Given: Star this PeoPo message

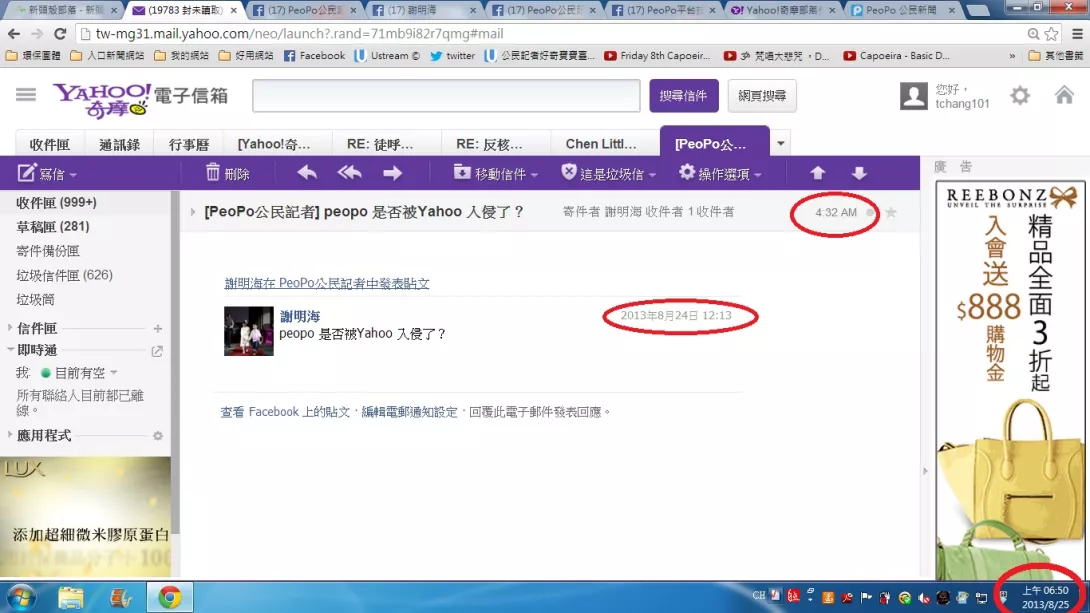Looking at the screenshot, I should pyautogui.click(x=890, y=212).
